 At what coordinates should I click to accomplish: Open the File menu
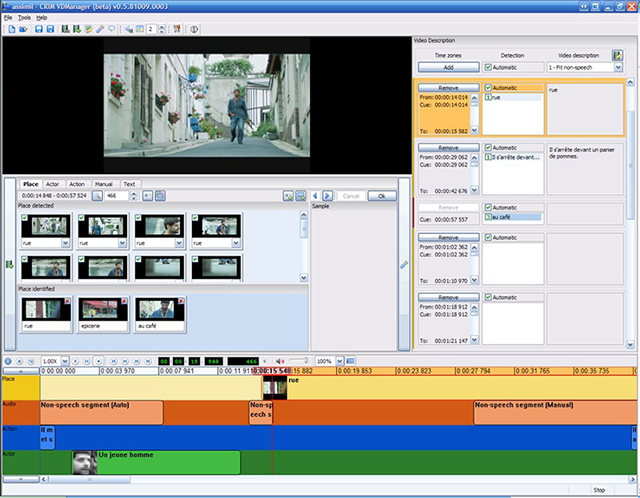pyautogui.click(x=8, y=18)
